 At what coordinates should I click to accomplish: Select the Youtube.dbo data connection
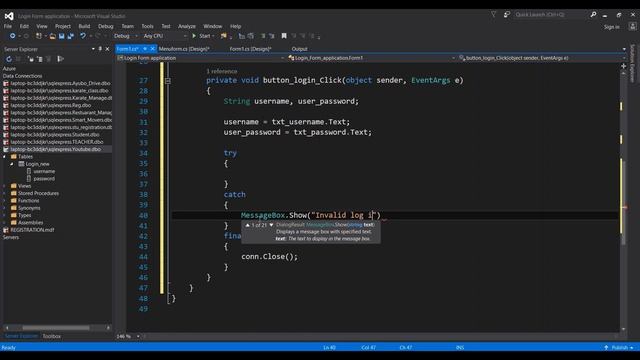pyautogui.click(x=56, y=149)
